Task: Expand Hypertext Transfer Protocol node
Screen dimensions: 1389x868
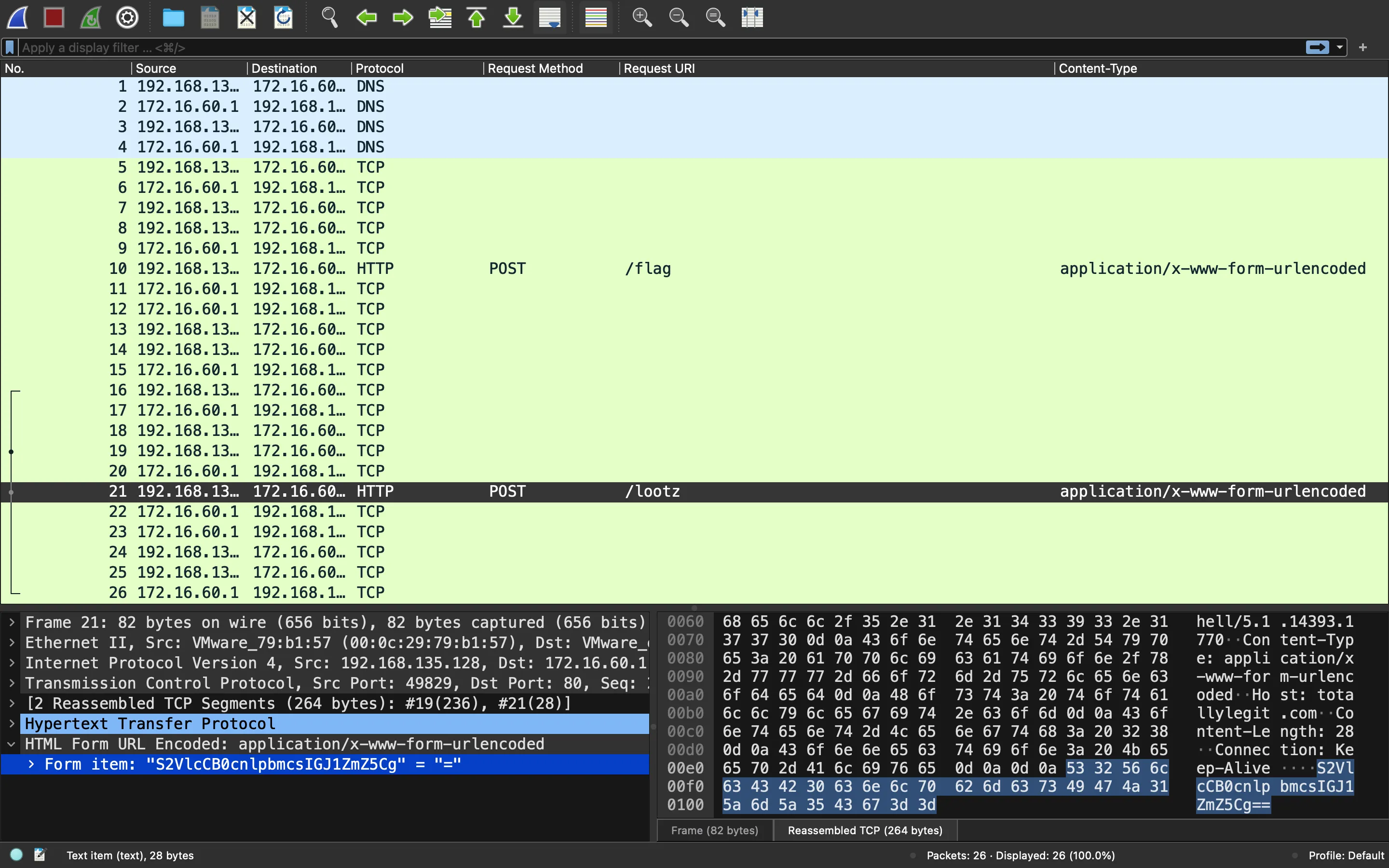Action: pyautogui.click(x=12, y=724)
